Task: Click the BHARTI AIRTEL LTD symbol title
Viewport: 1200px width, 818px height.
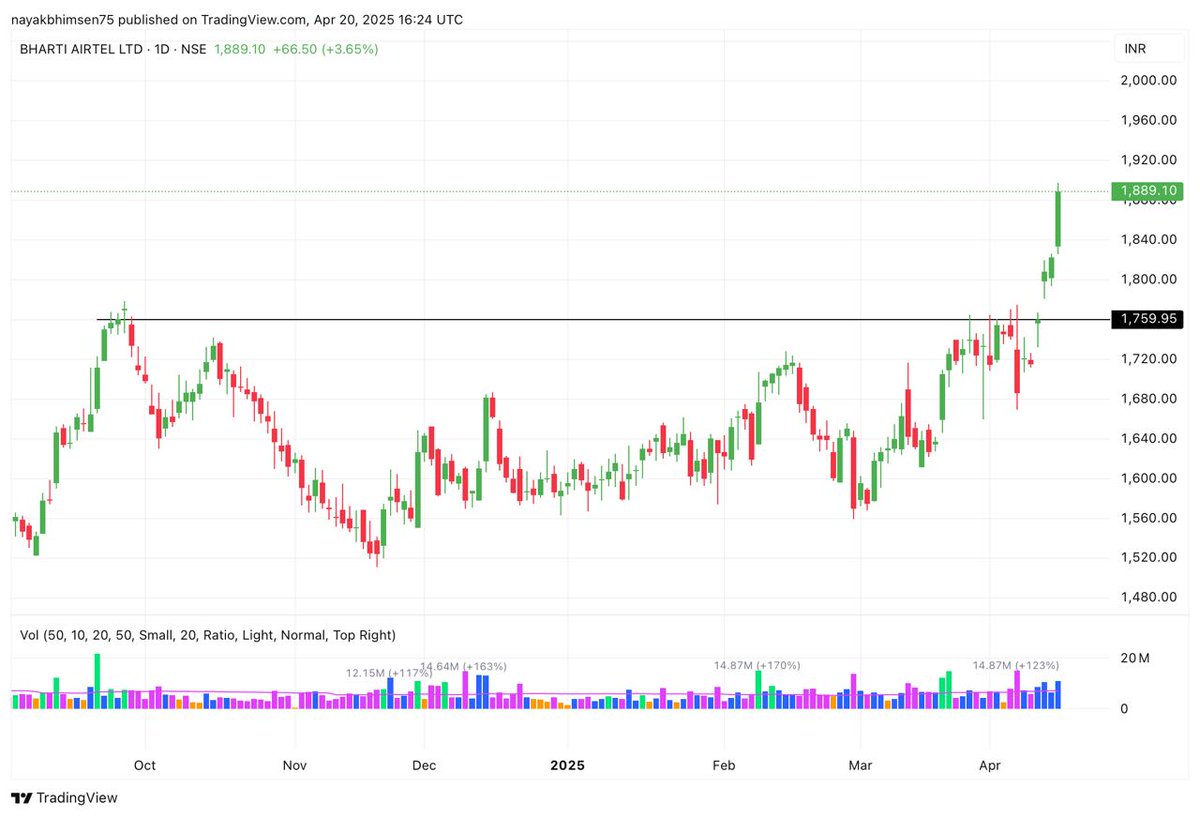Action: click(84, 49)
